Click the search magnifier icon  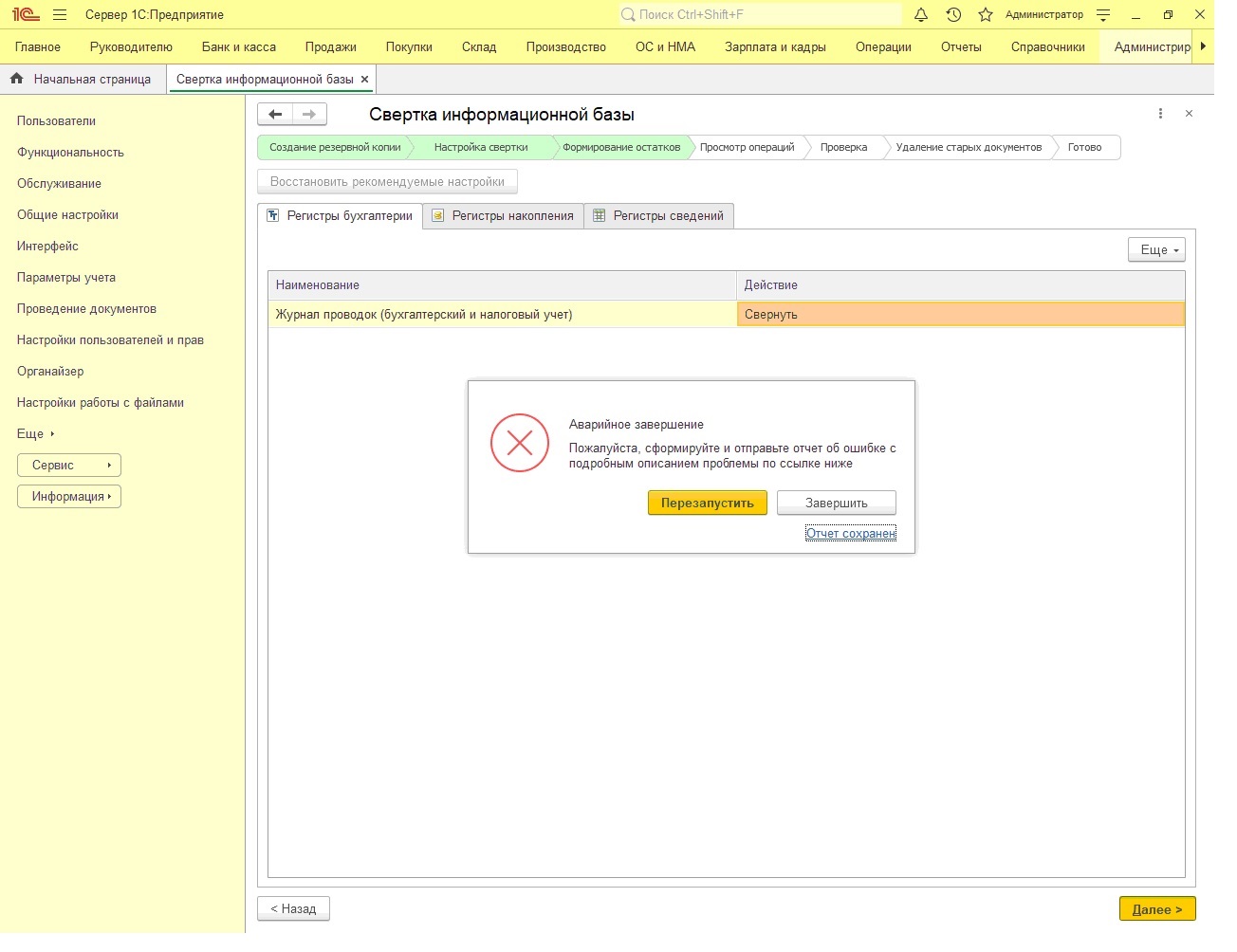click(628, 15)
